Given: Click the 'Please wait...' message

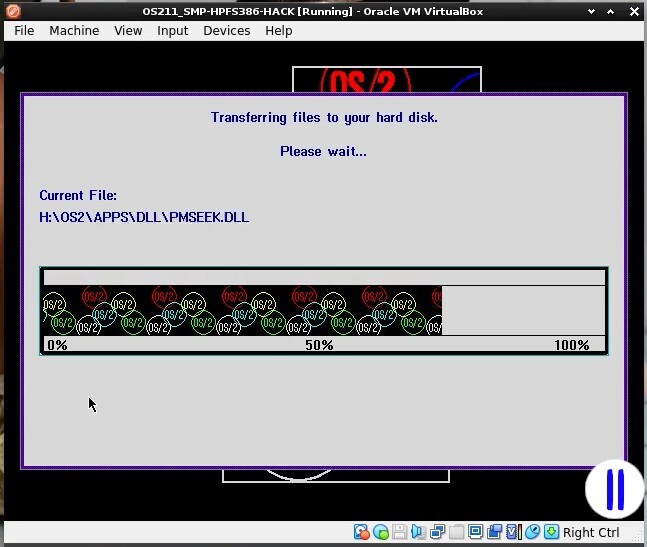Looking at the screenshot, I should tap(323, 151).
